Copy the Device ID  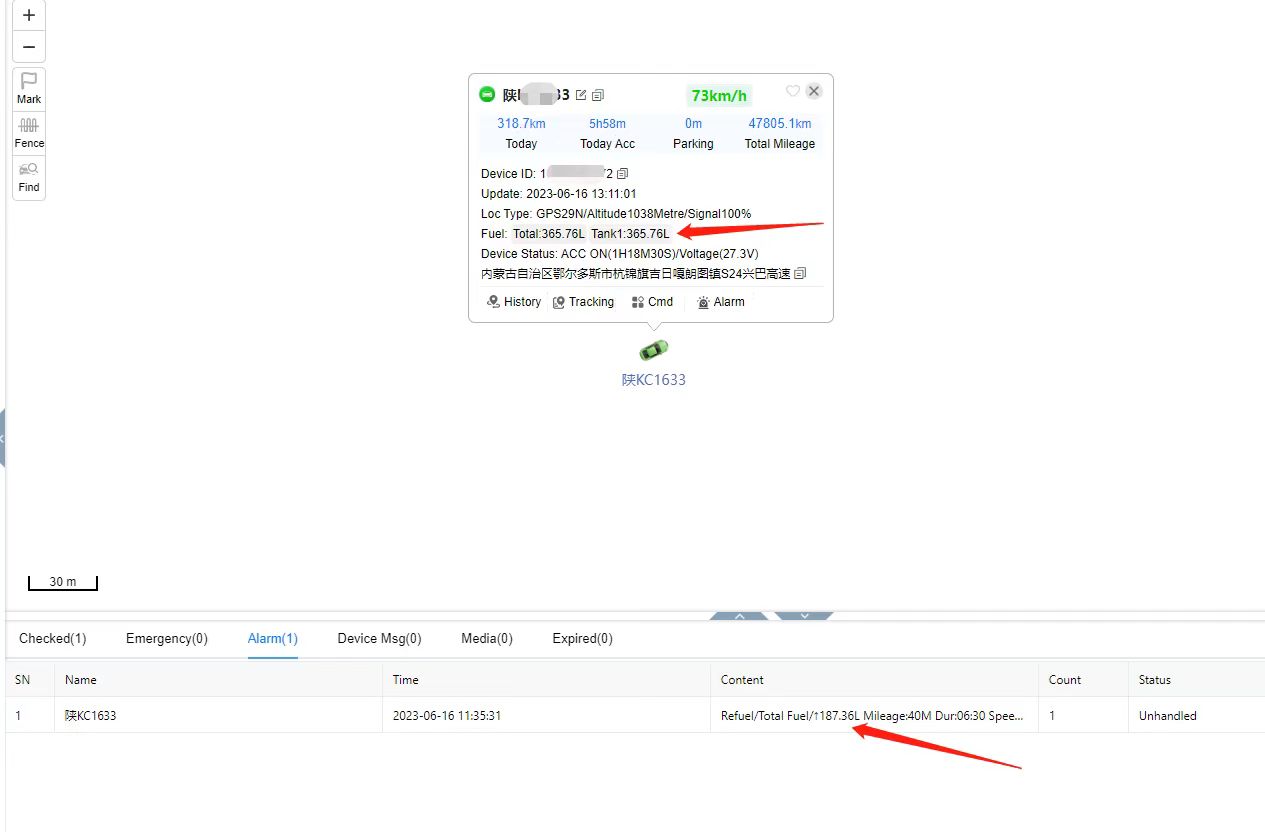click(x=623, y=174)
